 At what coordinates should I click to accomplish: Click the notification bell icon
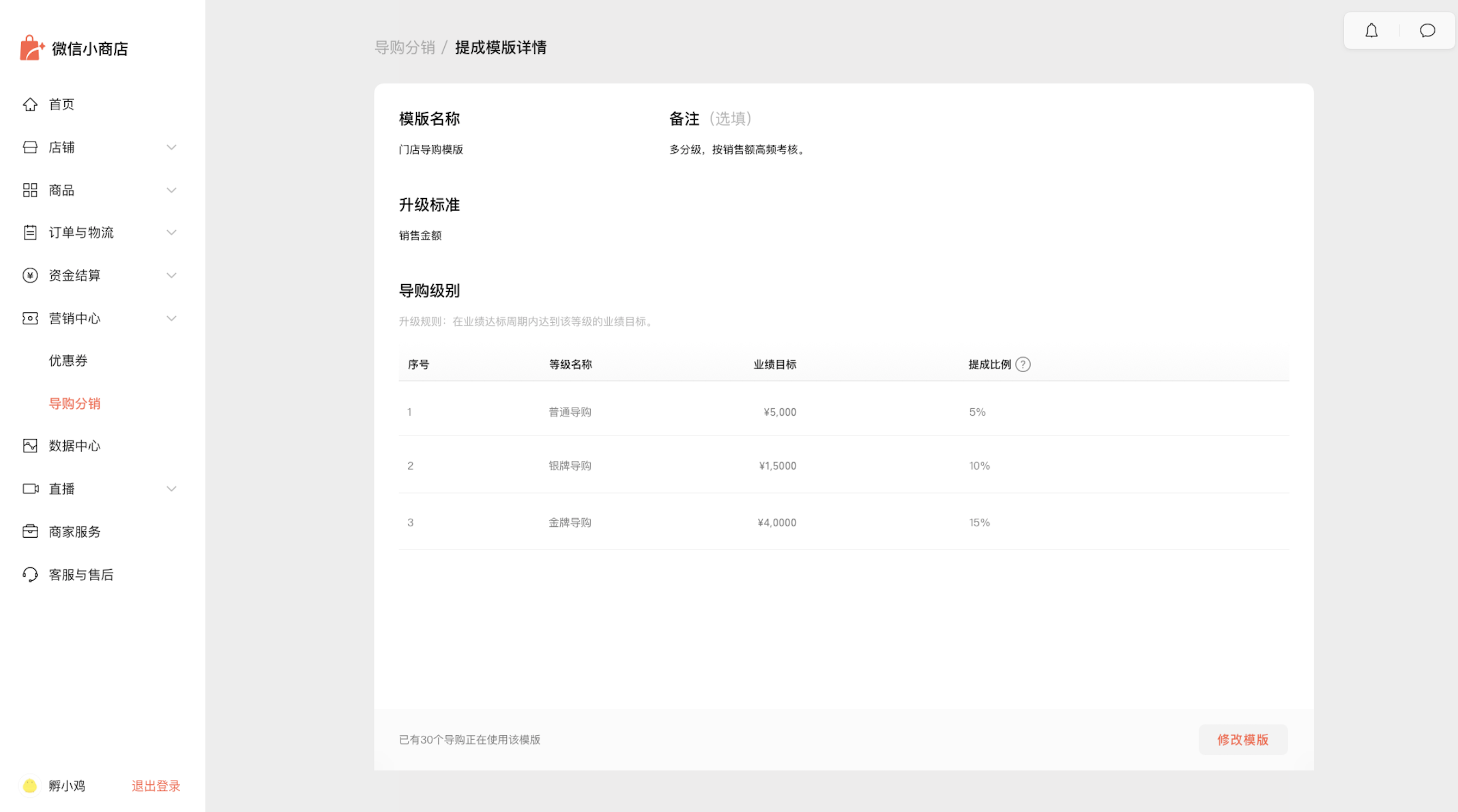coord(1371,30)
